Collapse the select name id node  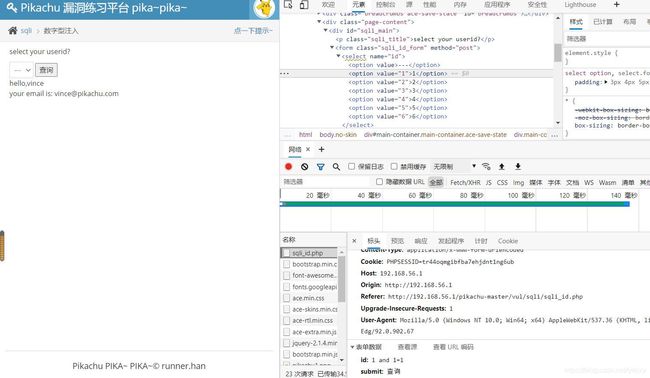coord(339,56)
